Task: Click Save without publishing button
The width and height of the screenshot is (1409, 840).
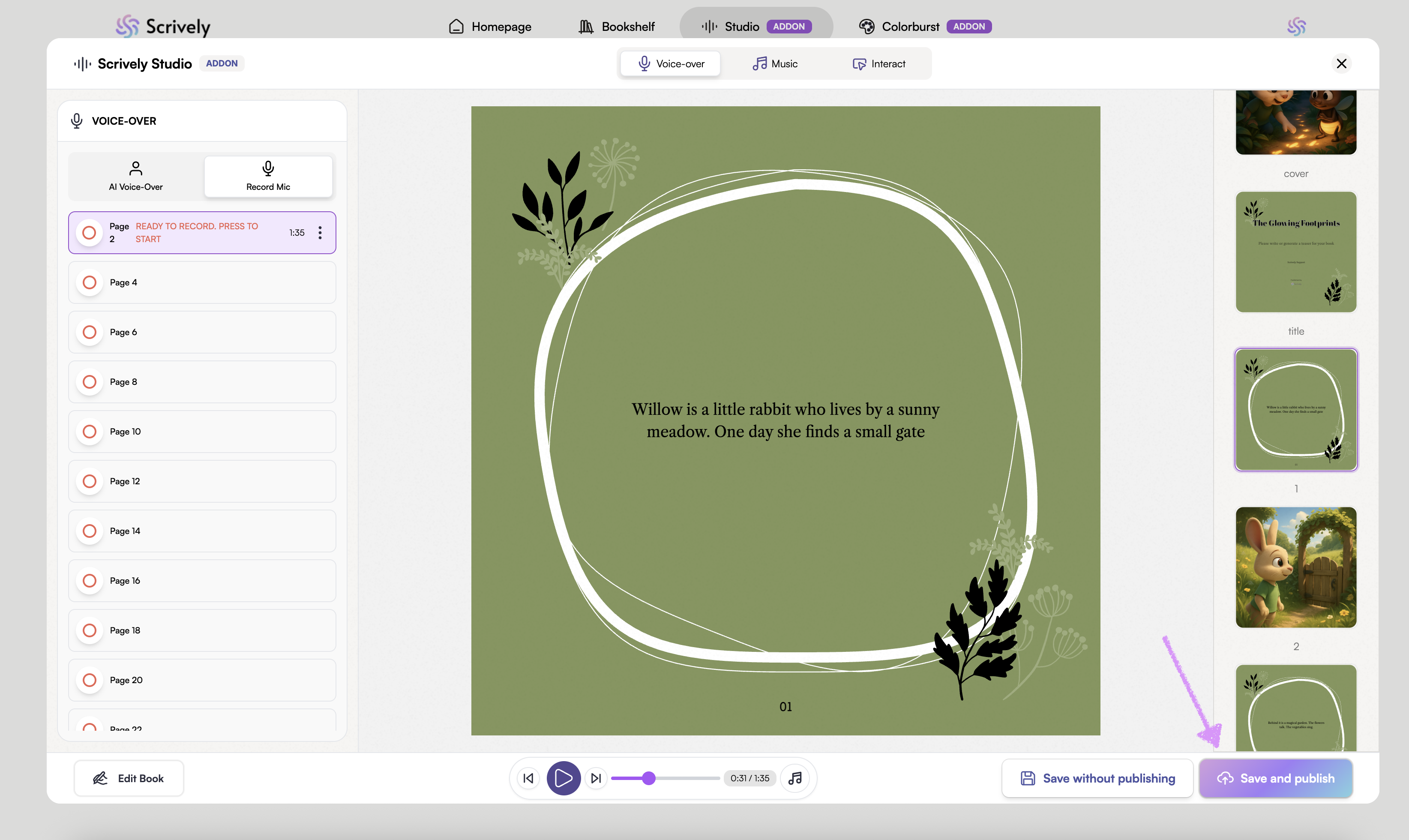Action: (1097, 778)
